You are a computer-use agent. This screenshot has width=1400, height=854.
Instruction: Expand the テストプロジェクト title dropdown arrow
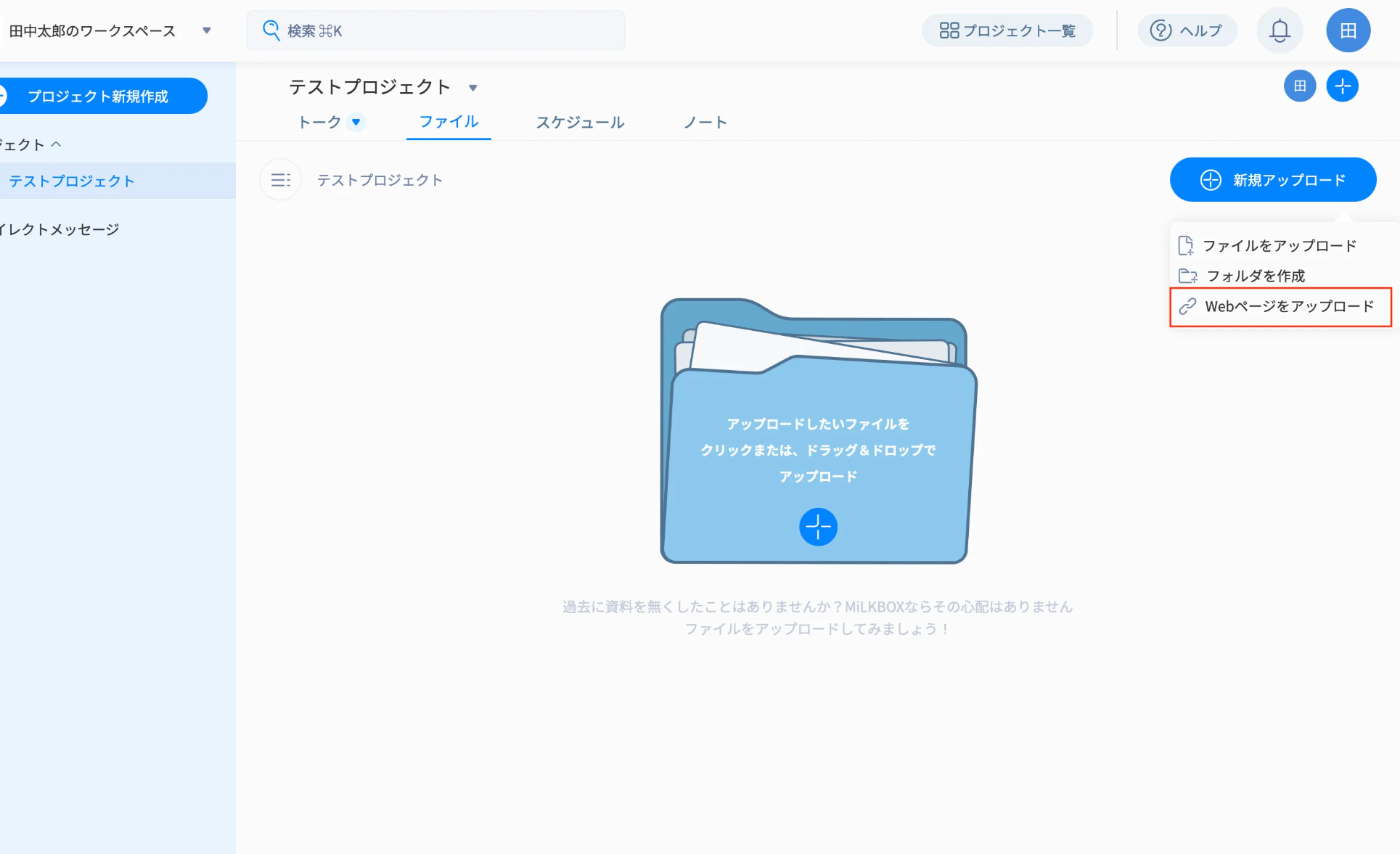click(x=473, y=88)
